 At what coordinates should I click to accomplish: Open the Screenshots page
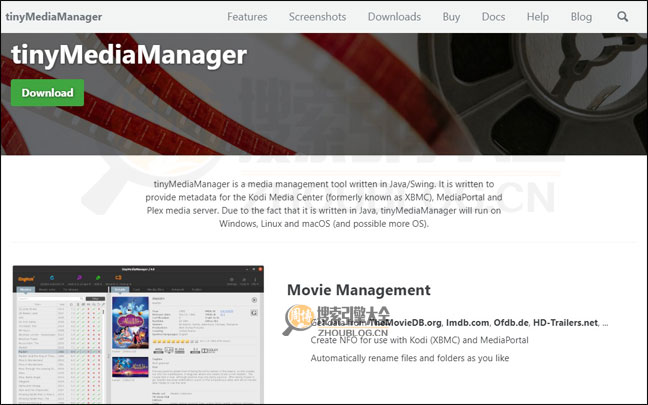tap(317, 17)
